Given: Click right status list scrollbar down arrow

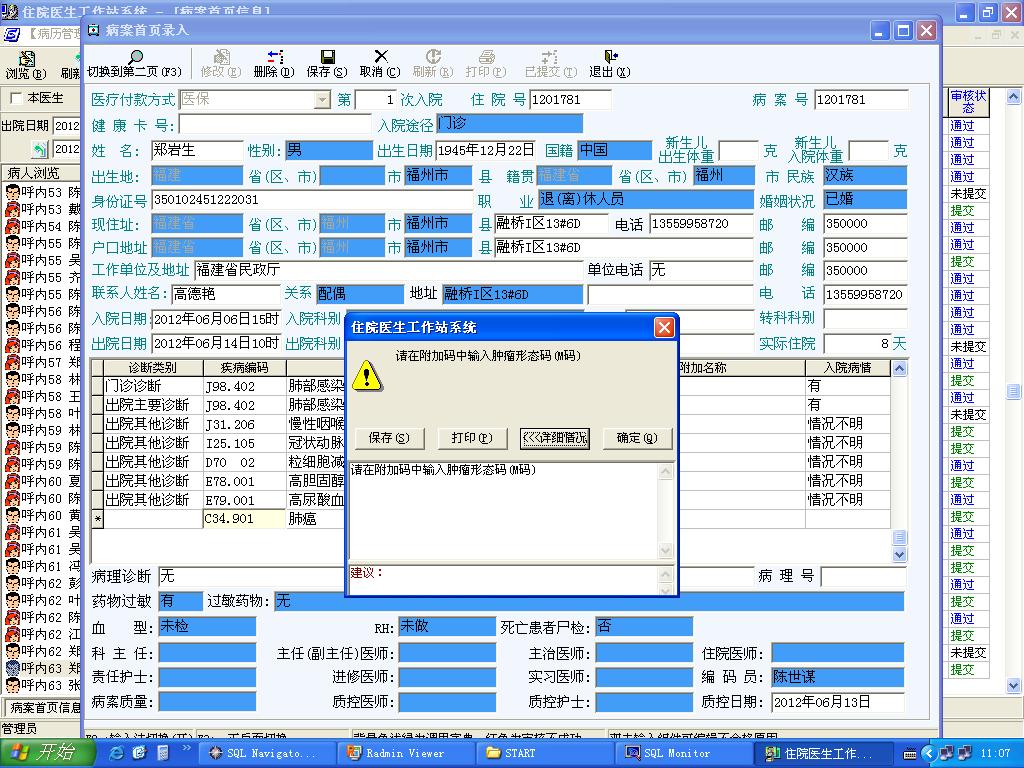Looking at the screenshot, I should coord(1013,685).
